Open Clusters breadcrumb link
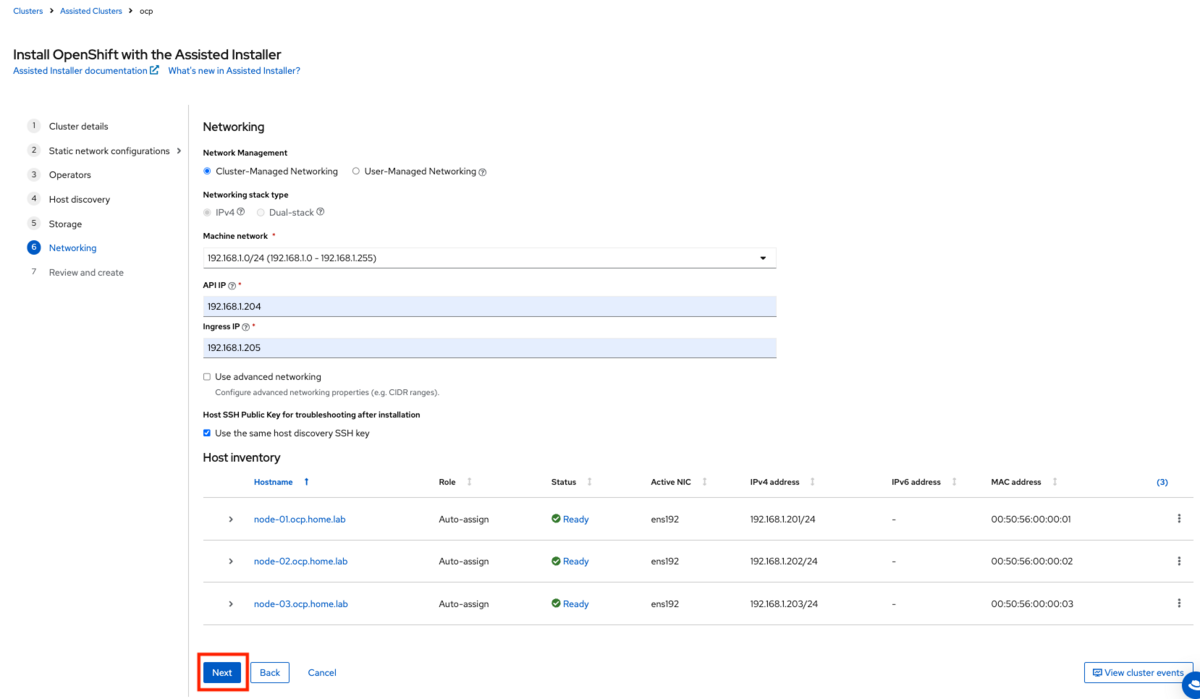This screenshot has width=1200, height=699. point(28,11)
